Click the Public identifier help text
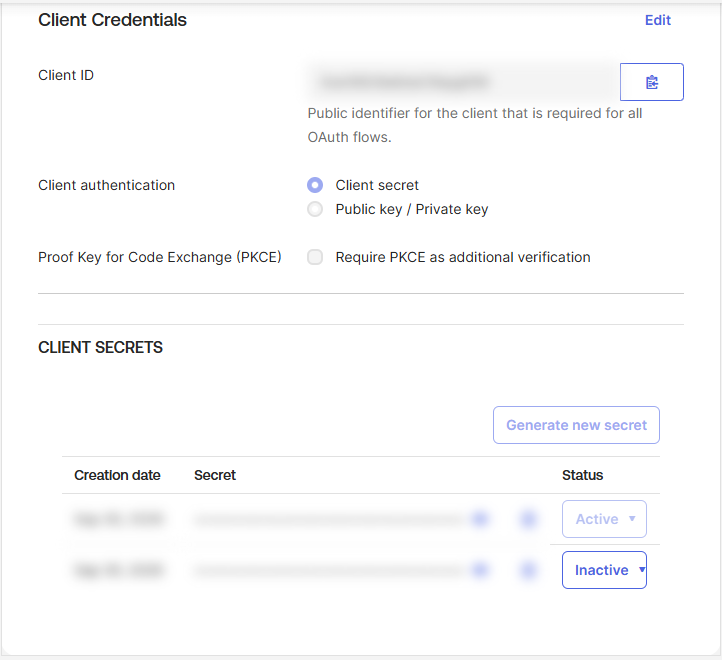The image size is (722, 660). 475,125
